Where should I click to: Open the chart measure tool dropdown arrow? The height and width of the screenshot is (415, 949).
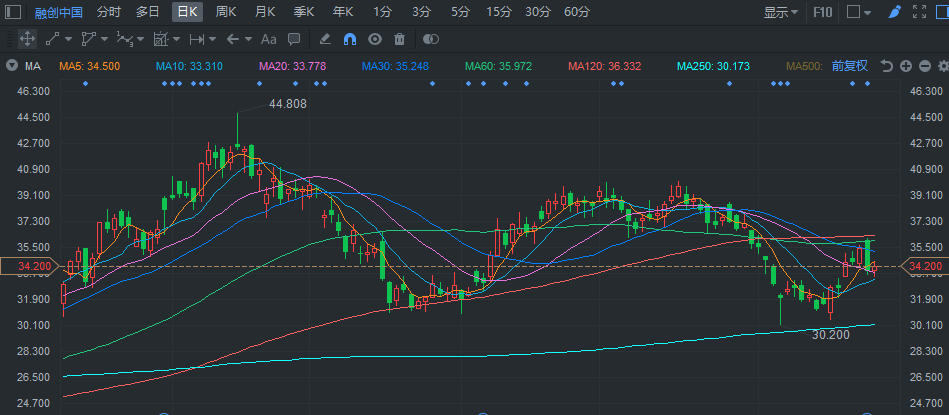tap(176, 39)
